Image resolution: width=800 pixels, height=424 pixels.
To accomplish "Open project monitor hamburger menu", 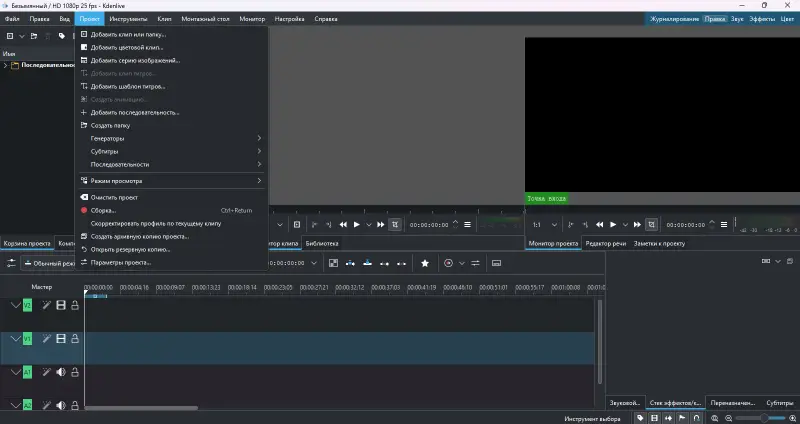I will click(x=724, y=225).
